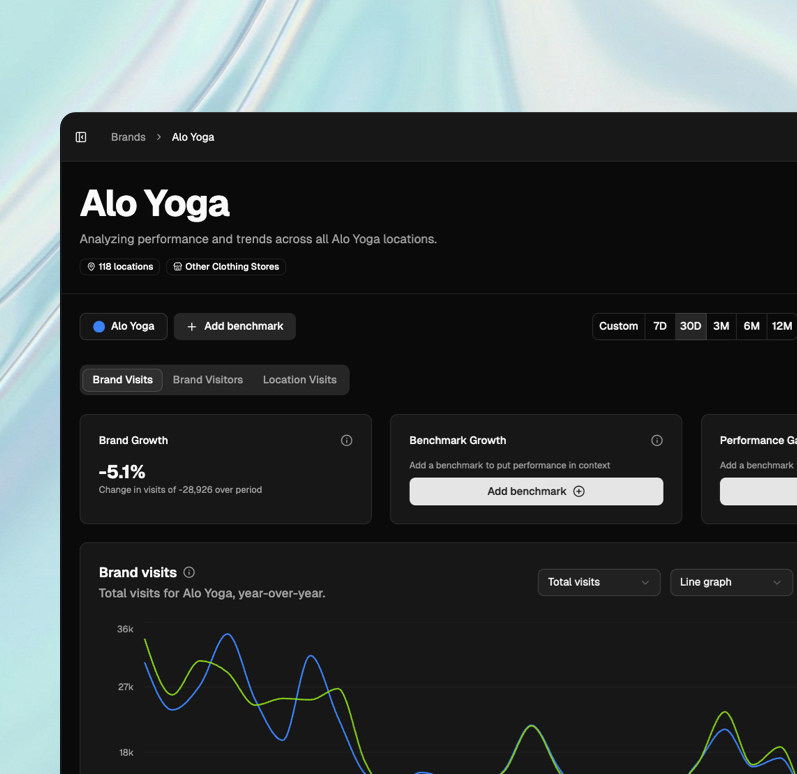The image size is (797, 774).
Task: Click the Benchmark Growth info icon
Action: coord(657,440)
